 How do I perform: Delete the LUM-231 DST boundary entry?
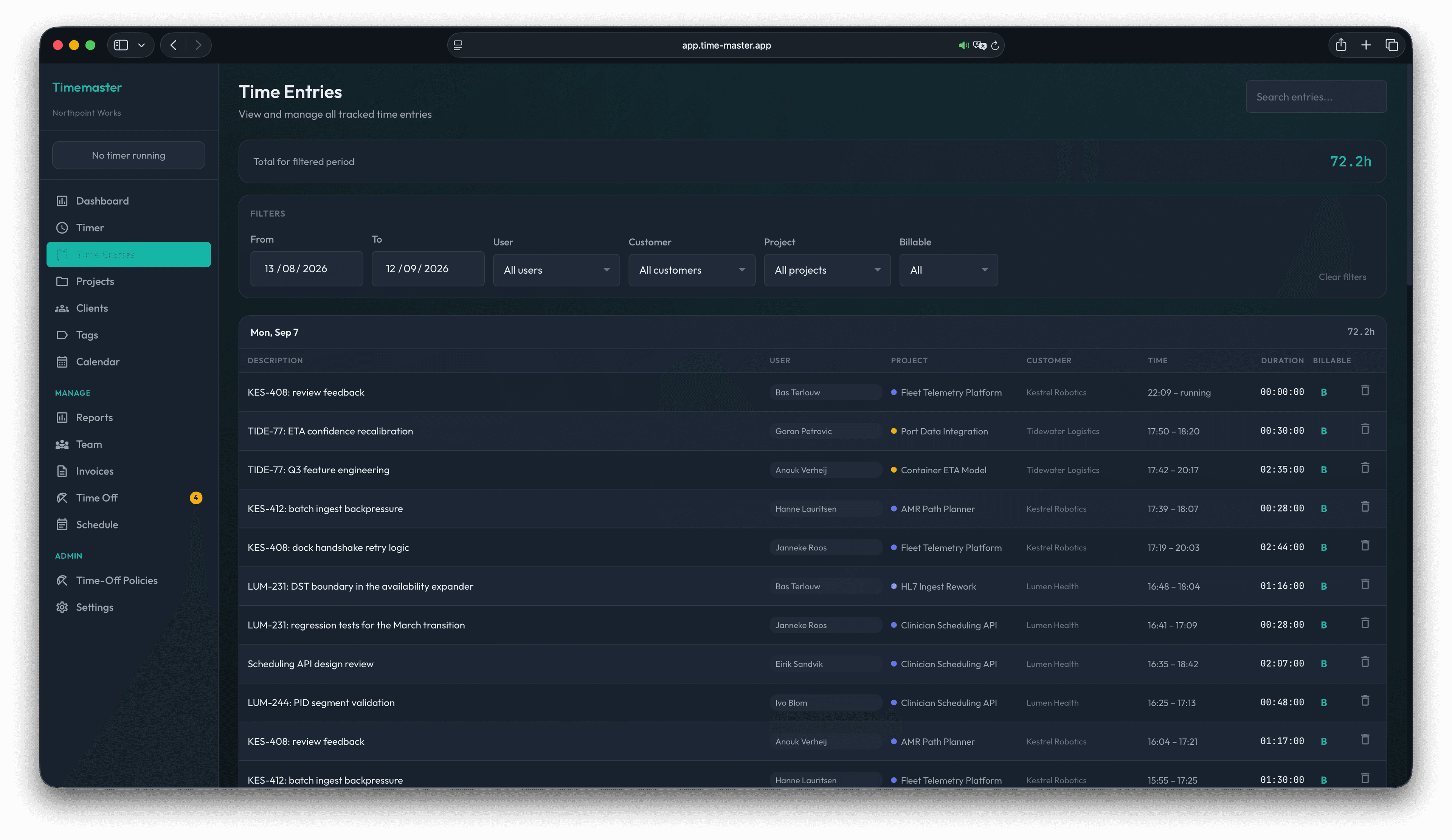[x=1364, y=585]
